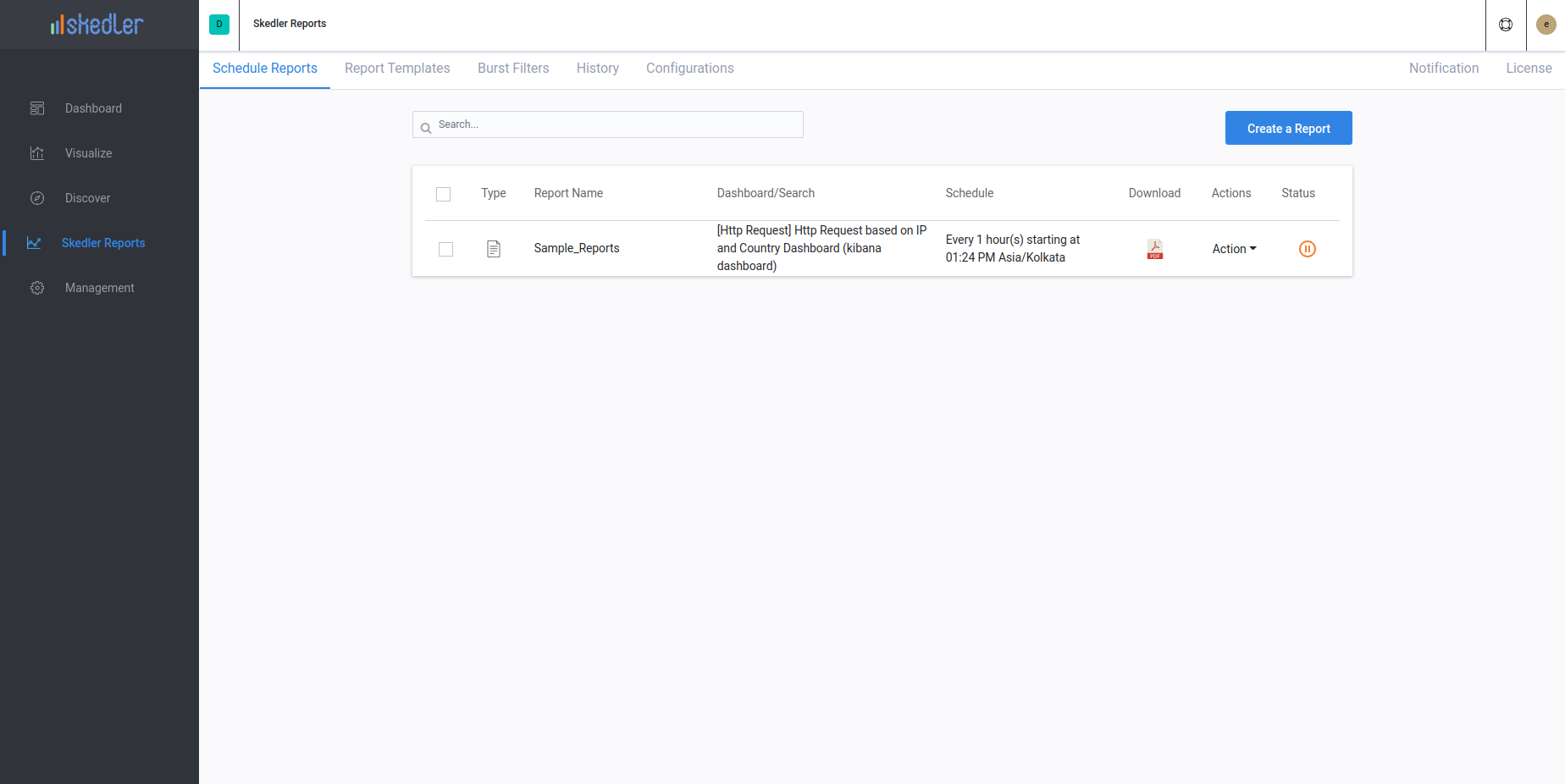Screen dimensions: 1565x784
Task: Open the Burst Filters tab
Action: pos(513,69)
